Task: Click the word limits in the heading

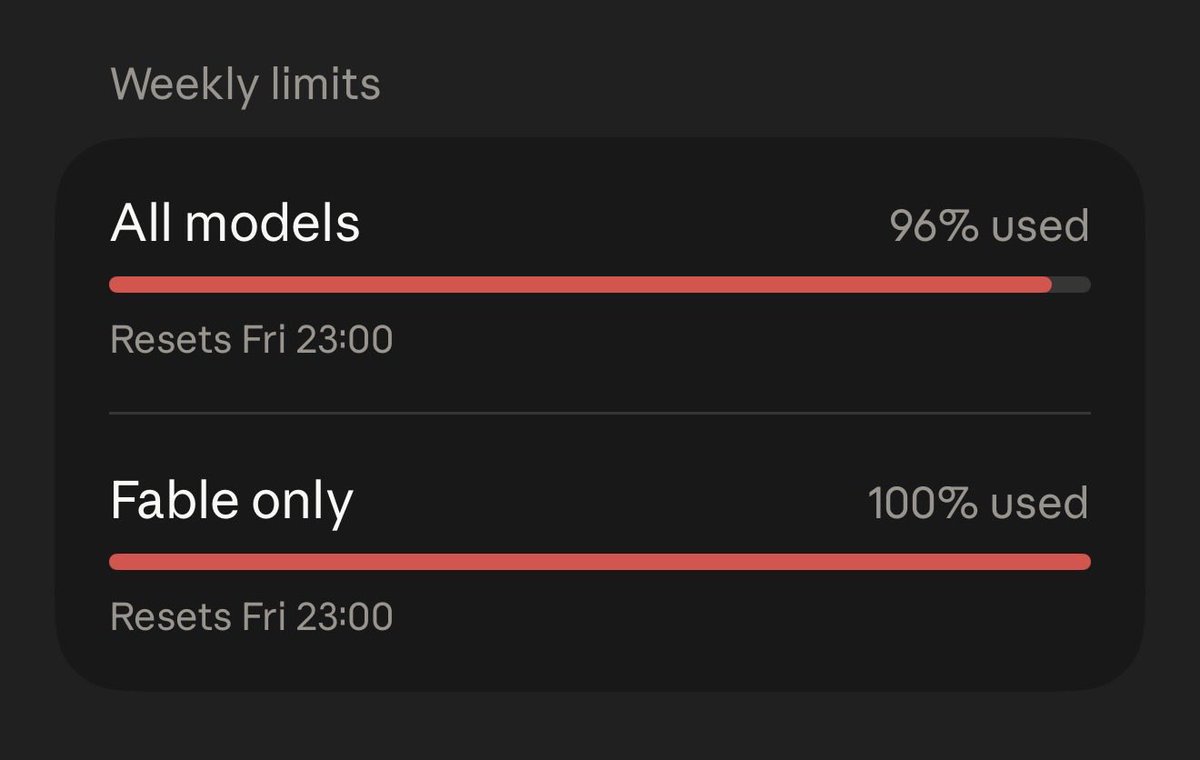Action: tap(326, 84)
